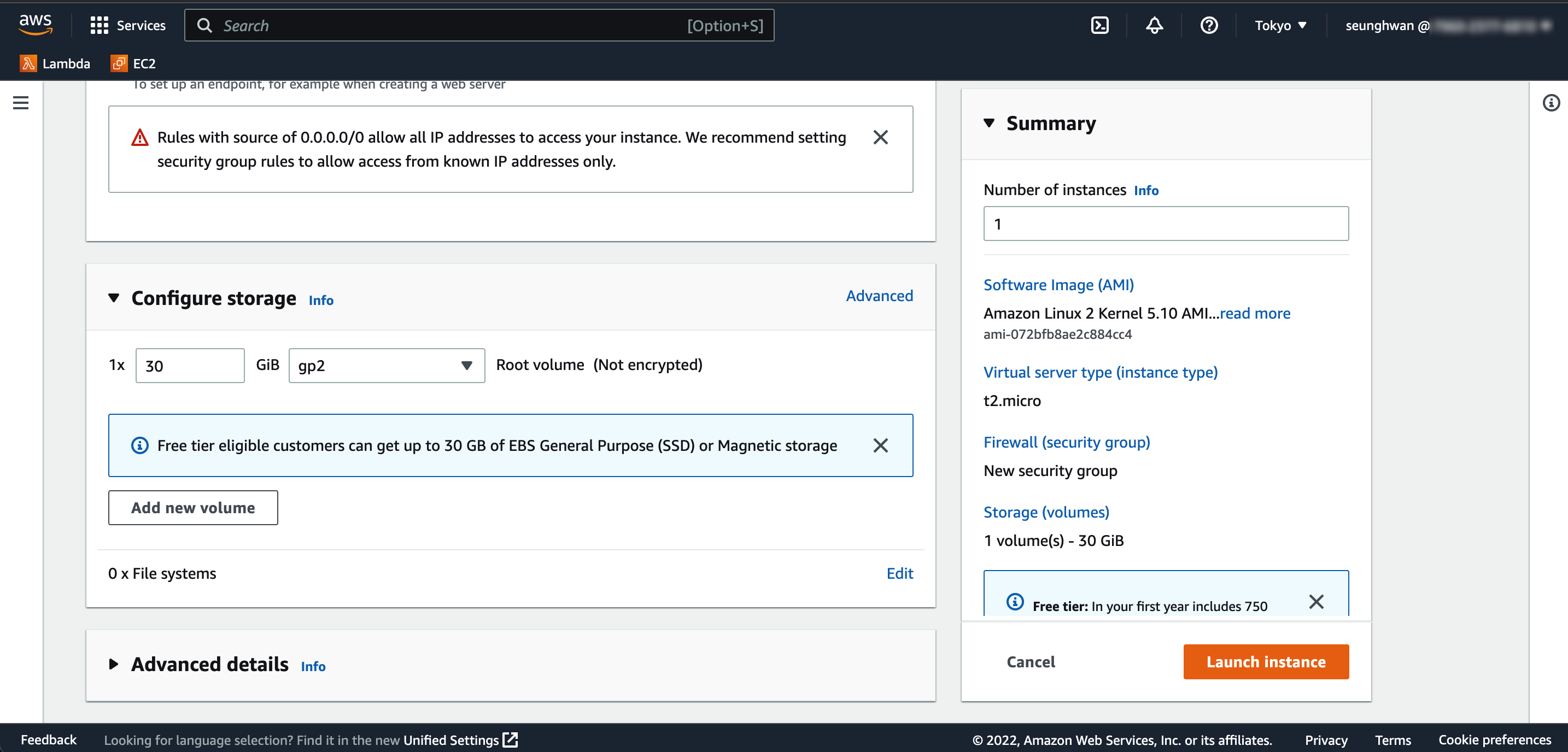Open the Services grid menu
Screen dimensions: 1568x752
point(128,26)
